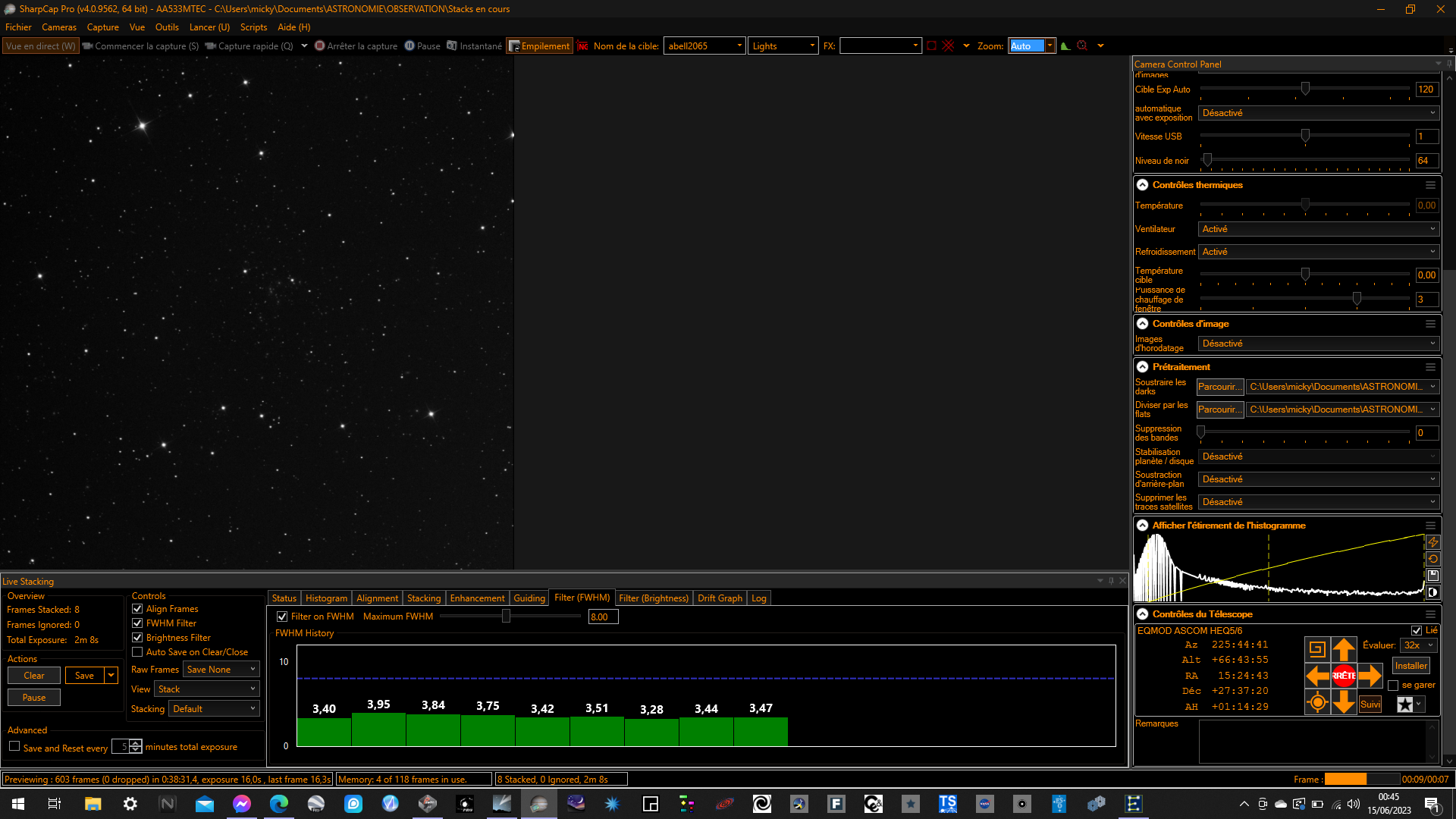Open the Raw Frames Save None dropdown
This screenshot has height=819, width=1456.
(x=221, y=669)
